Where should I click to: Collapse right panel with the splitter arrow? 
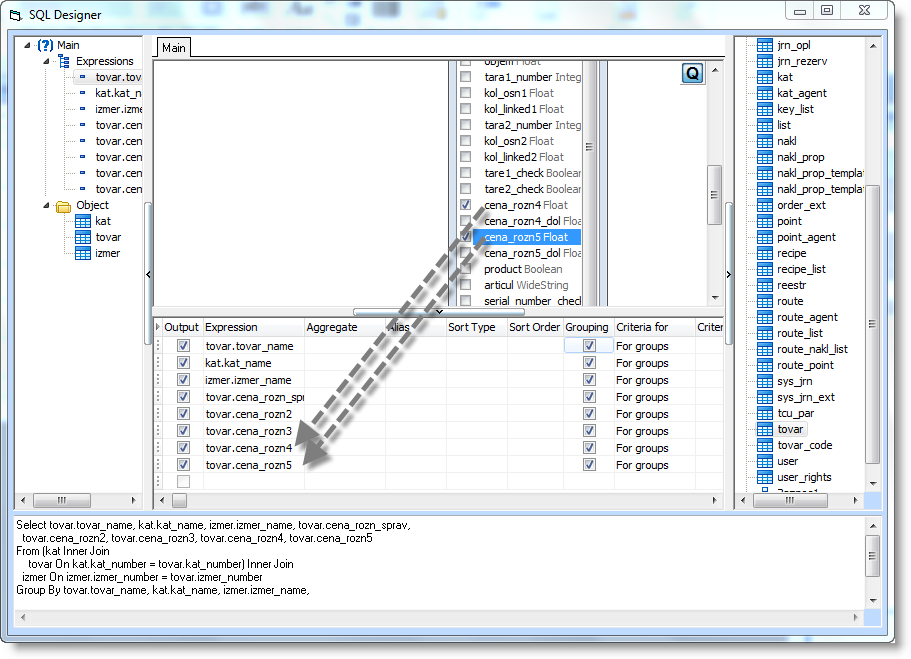pyautogui.click(x=729, y=274)
